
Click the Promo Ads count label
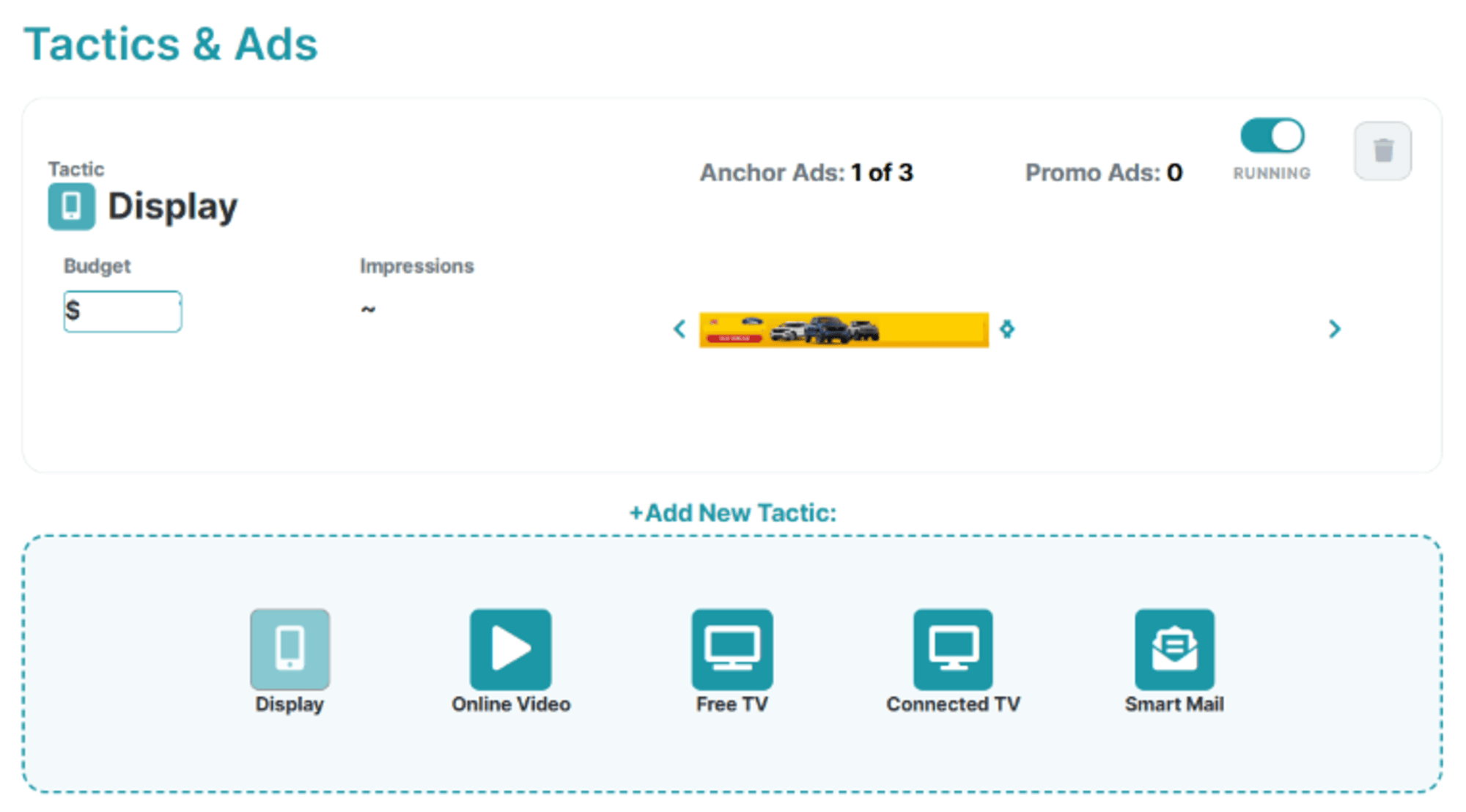point(1102,173)
